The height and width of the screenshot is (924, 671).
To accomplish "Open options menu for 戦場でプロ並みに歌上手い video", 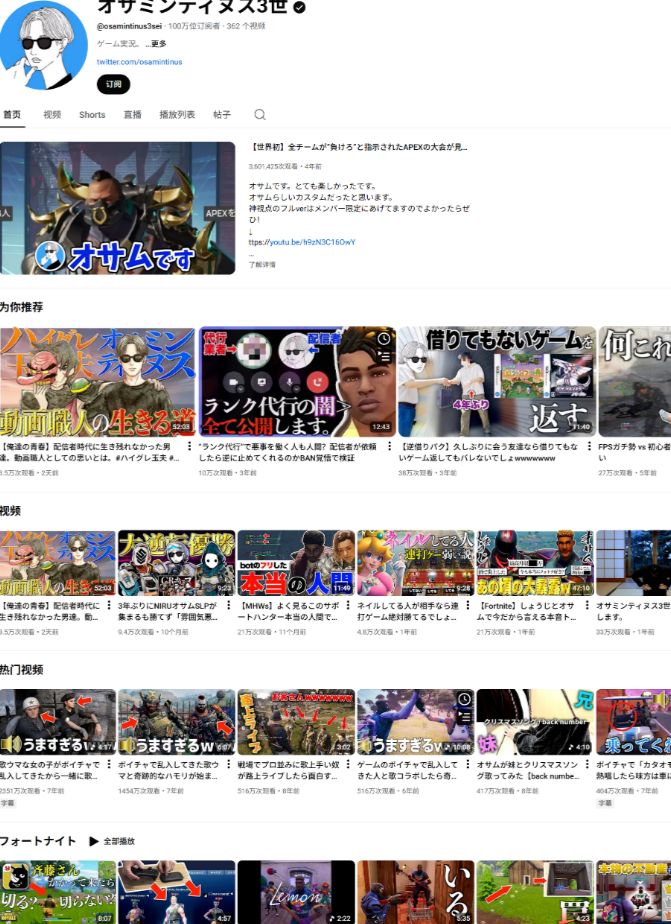I will pos(348,764).
